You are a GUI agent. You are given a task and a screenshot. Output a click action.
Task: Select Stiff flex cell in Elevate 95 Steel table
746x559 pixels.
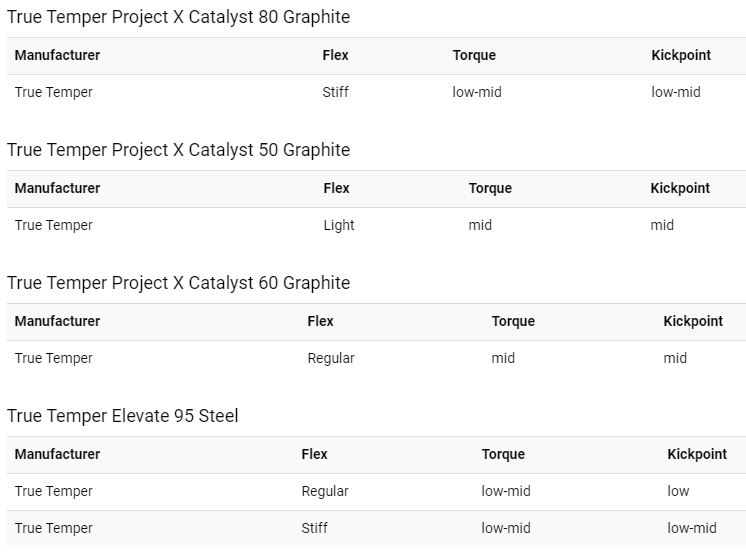(x=314, y=528)
